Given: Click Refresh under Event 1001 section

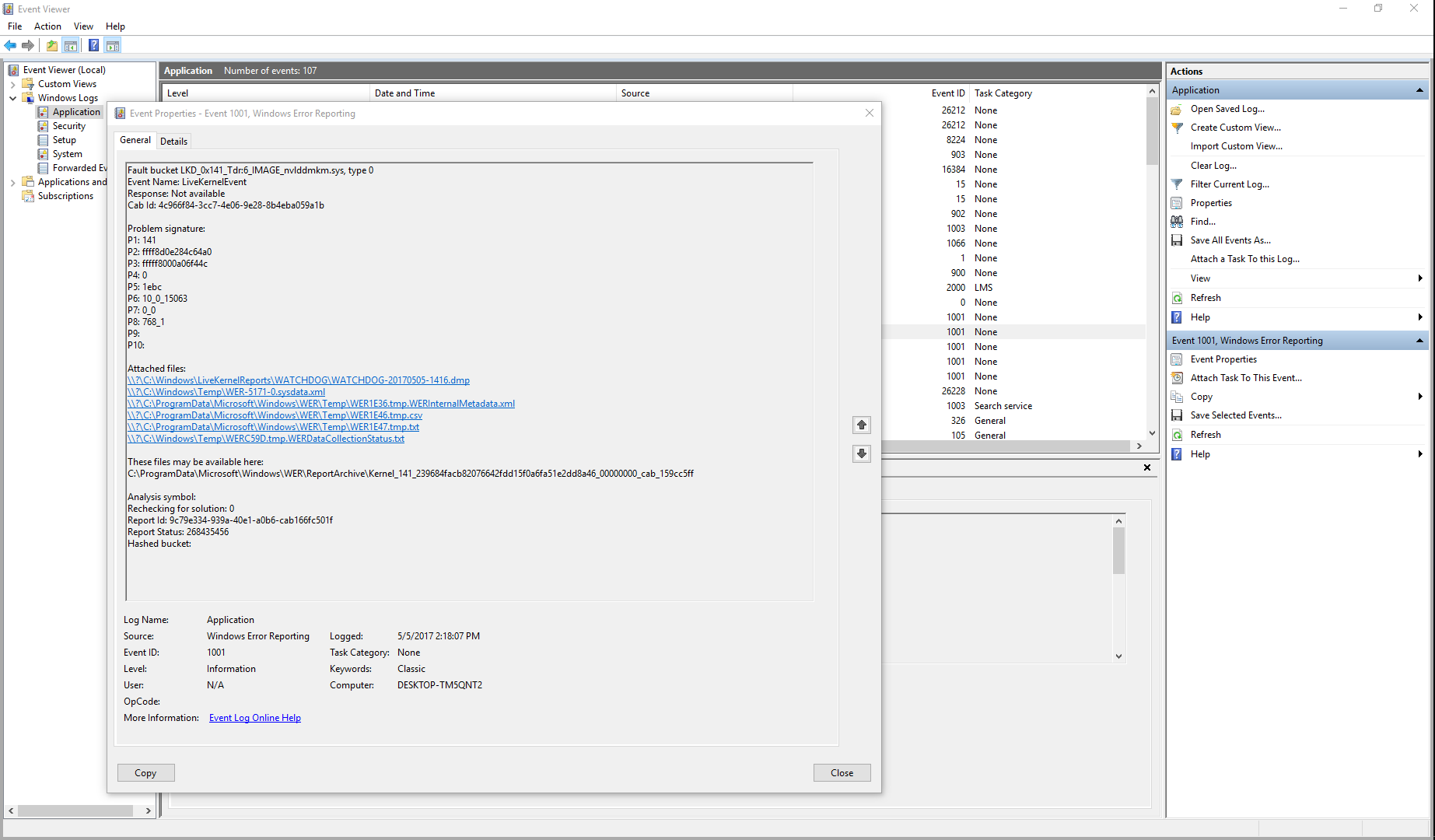Looking at the screenshot, I should click(x=1206, y=435).
